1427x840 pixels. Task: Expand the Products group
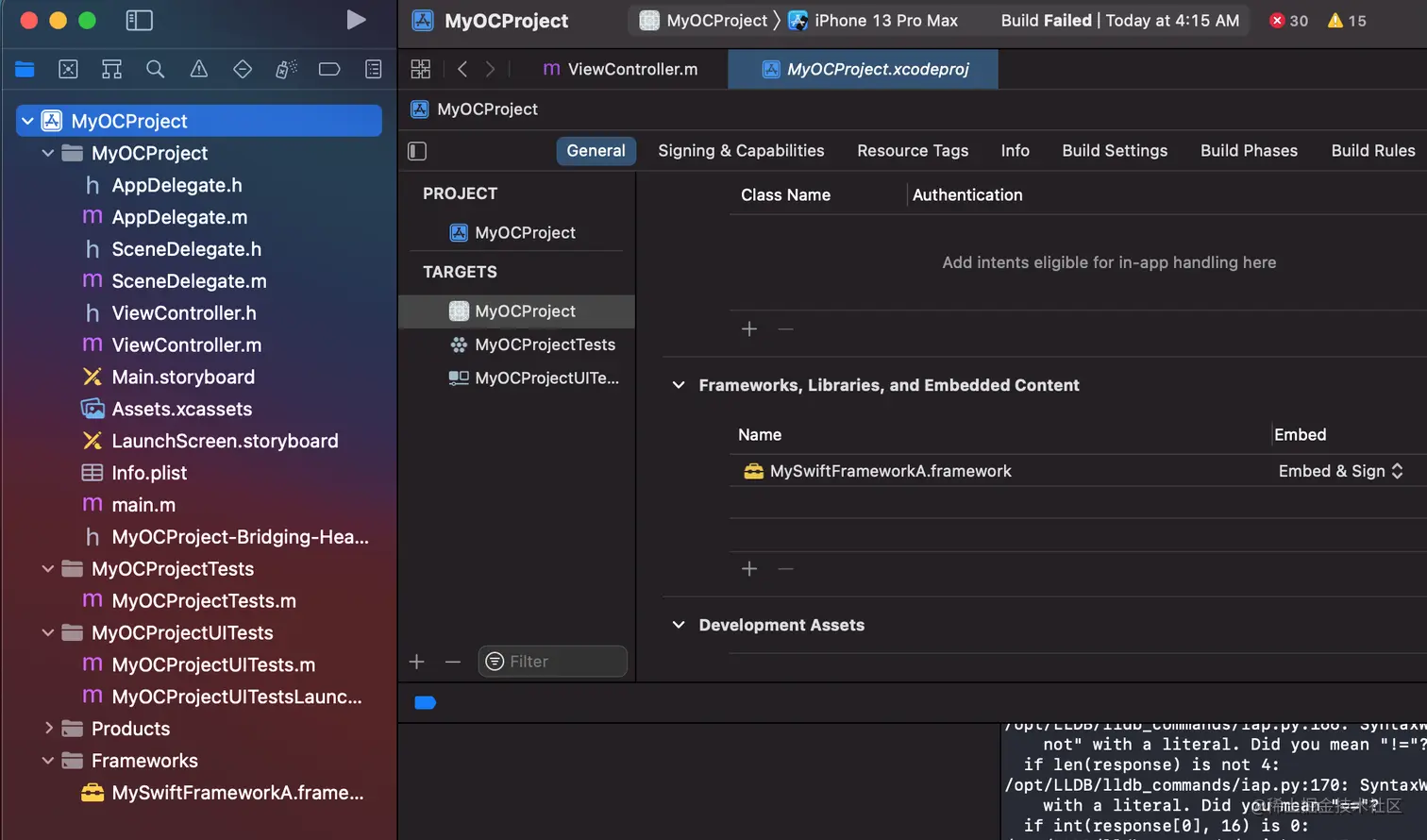click(48, 728)
